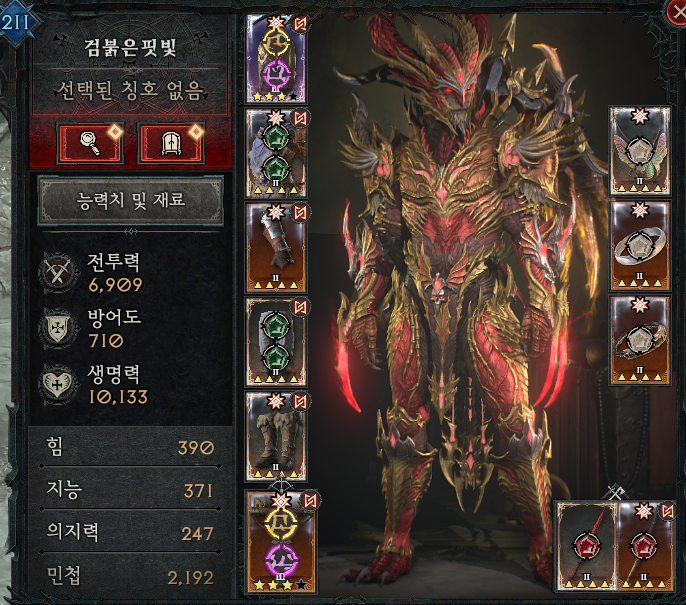
Task: Click the heart 생명력 icon
Action: [x=58, y=384]
